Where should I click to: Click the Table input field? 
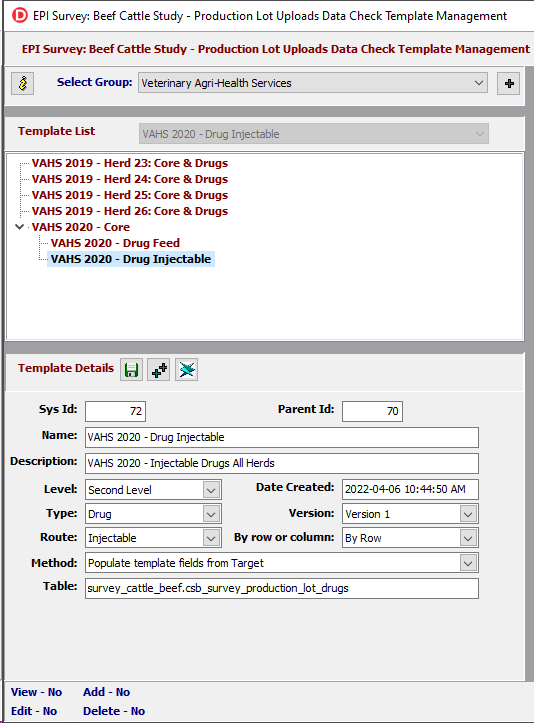click(x=282, y=588)
